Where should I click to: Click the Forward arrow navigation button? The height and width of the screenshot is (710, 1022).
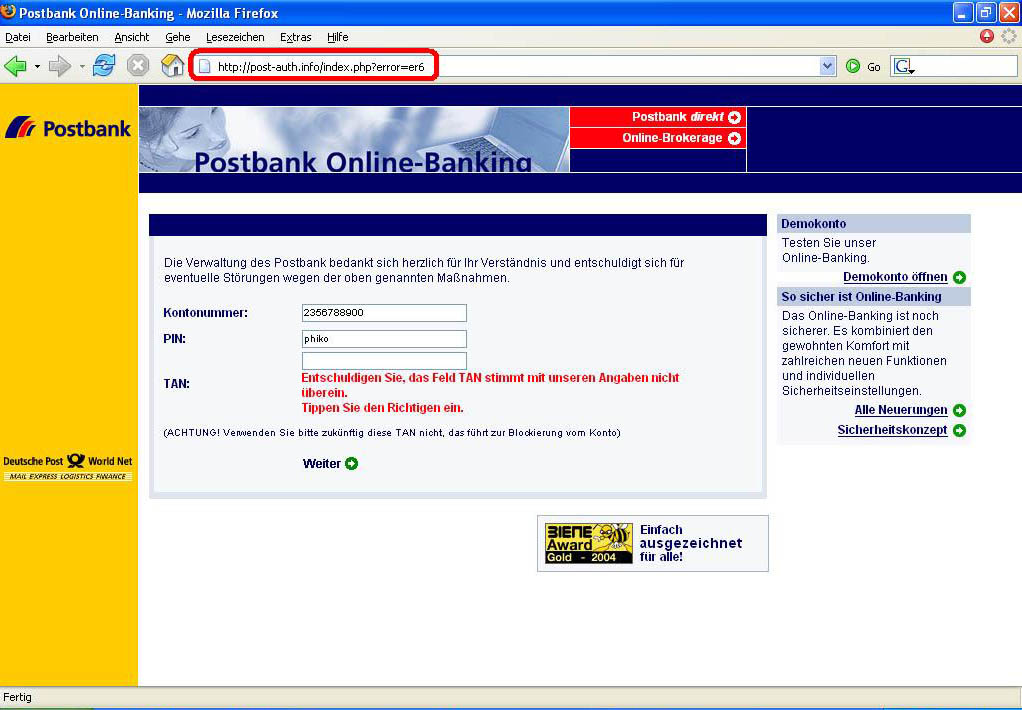click(x=60, y=66)
